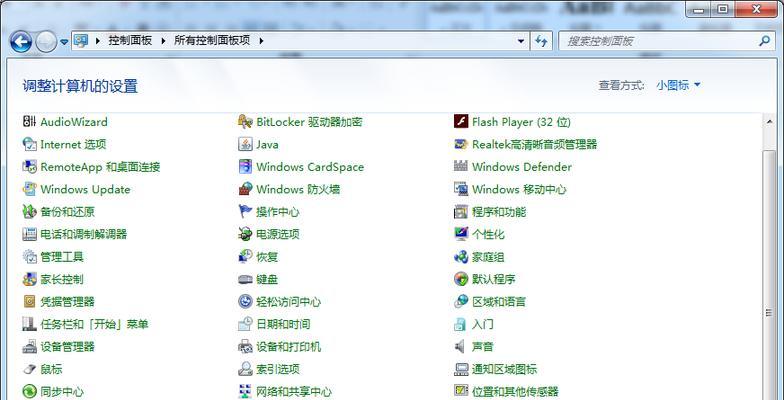Open the 电源选项 icon

[245, 234]
